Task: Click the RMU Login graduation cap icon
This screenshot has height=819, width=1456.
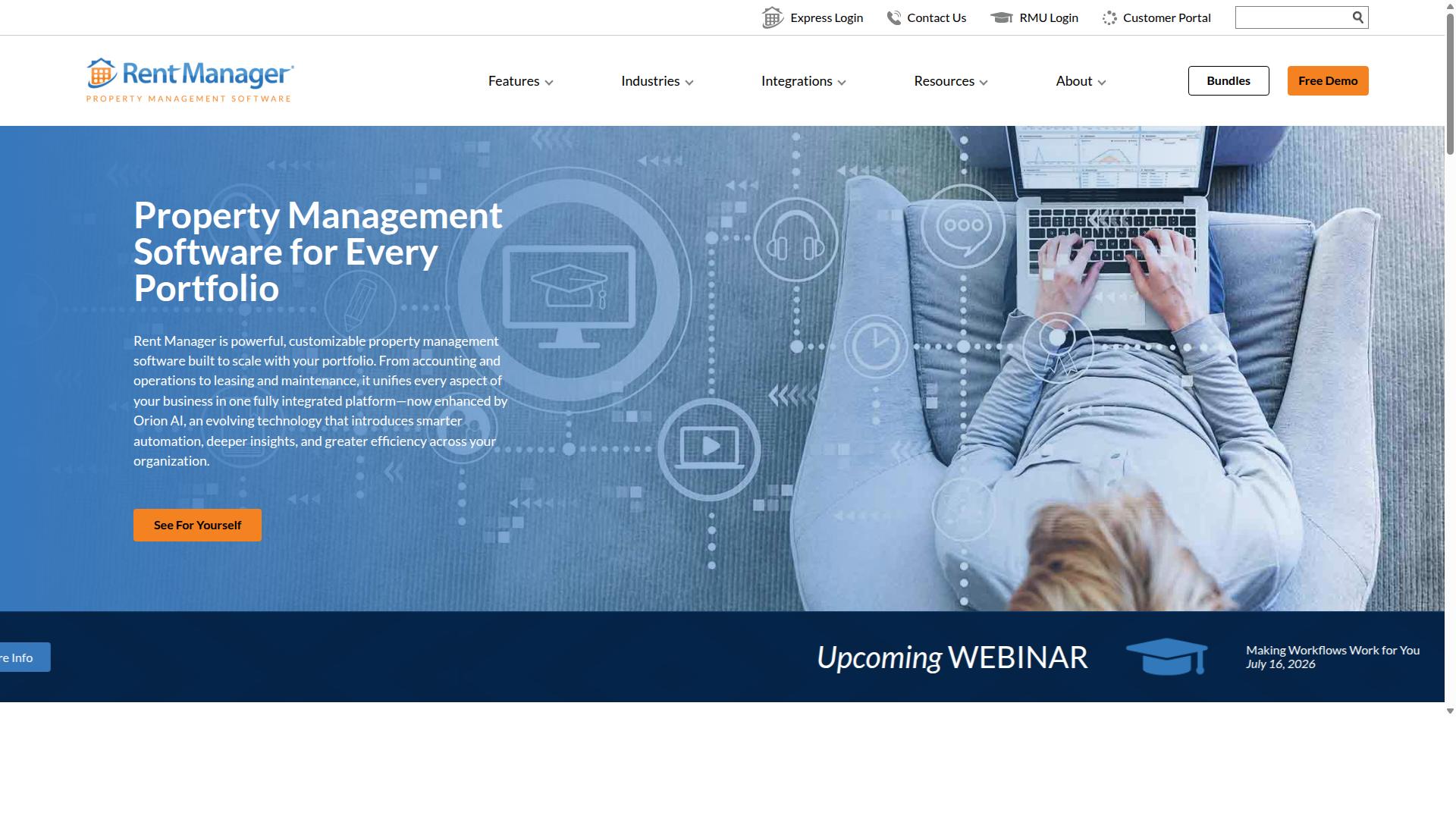Action: pos(1002,17)
